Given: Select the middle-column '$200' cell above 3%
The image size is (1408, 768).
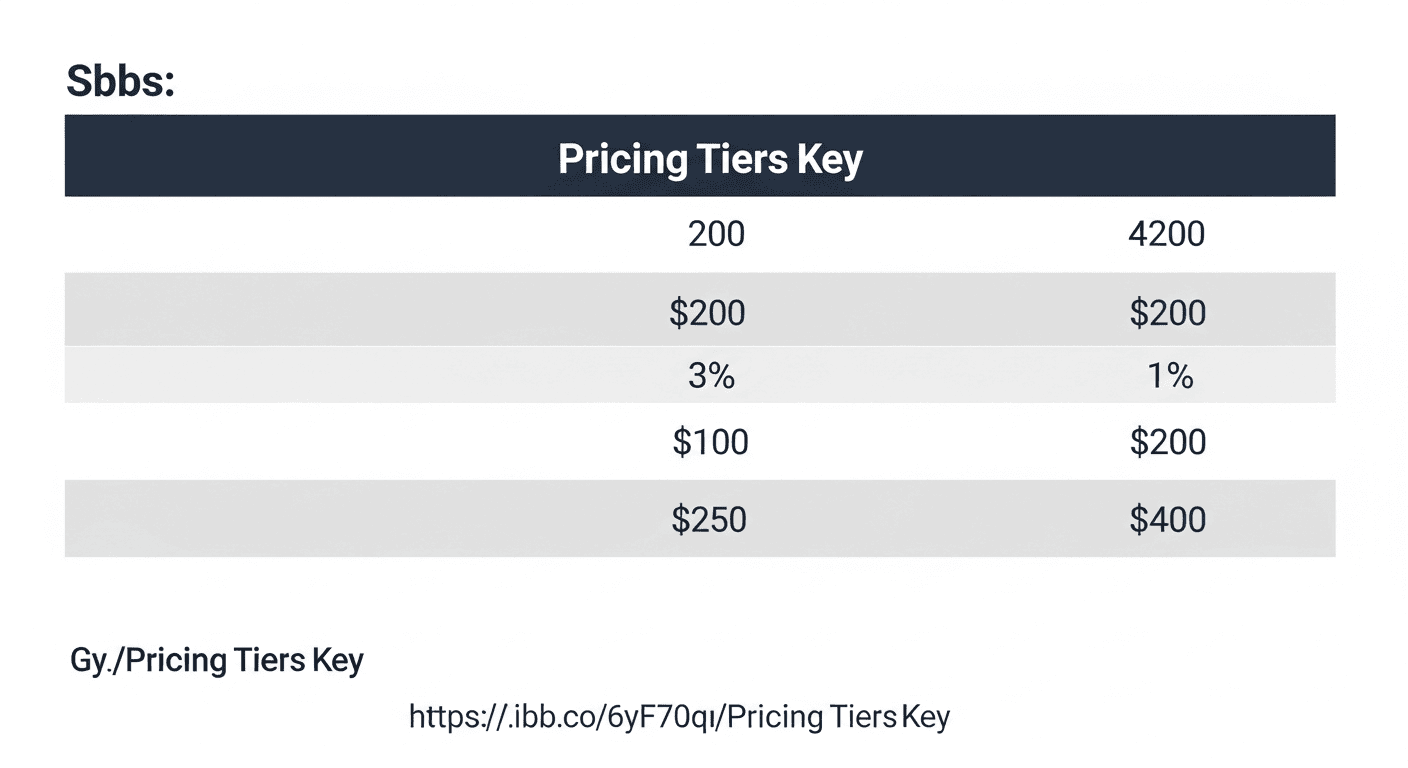Looking at the screenshot, I should (707, 313).
